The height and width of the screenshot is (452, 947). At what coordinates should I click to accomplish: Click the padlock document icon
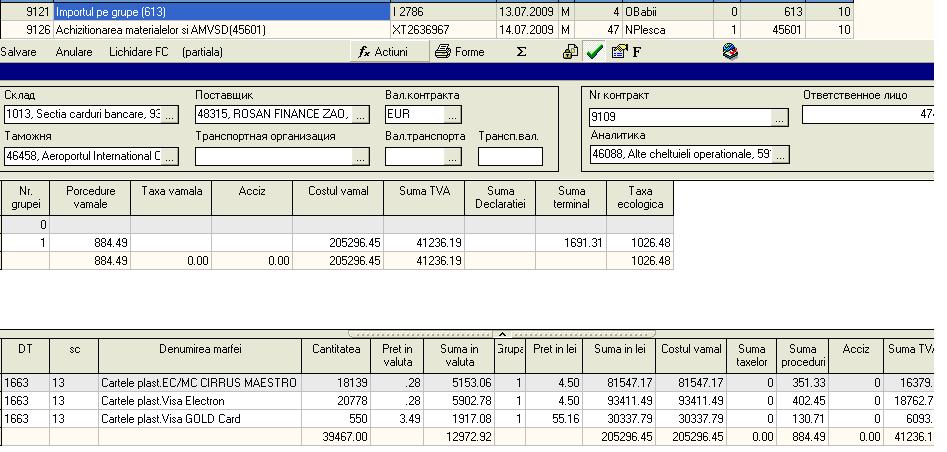[570, 52]
